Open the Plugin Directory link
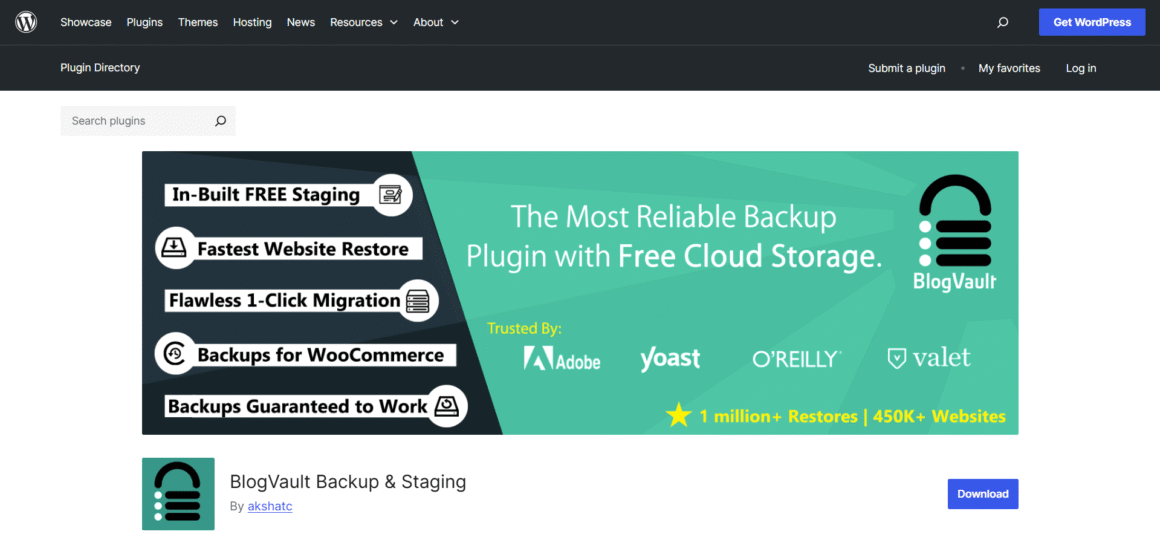The height and width of the screenshot is (543, 1160). [x=100, y=67]
